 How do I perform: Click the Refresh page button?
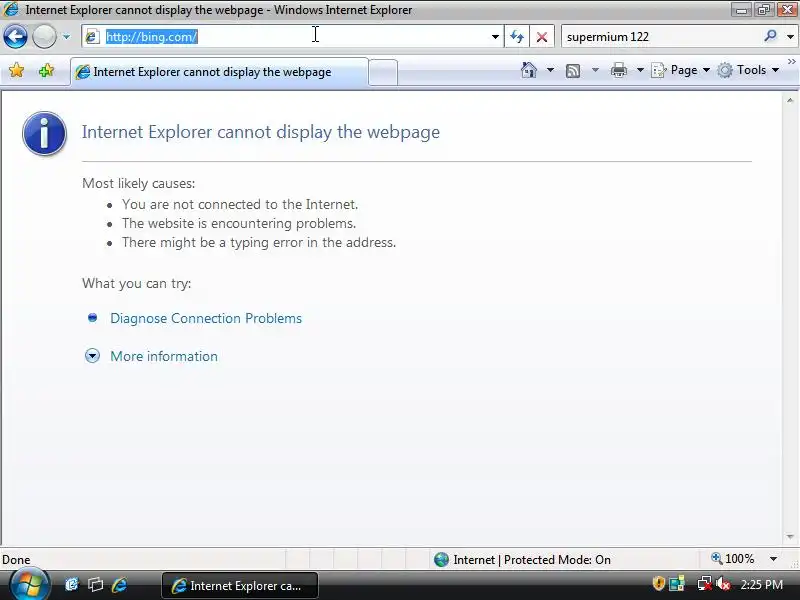(x=517, y=37)
